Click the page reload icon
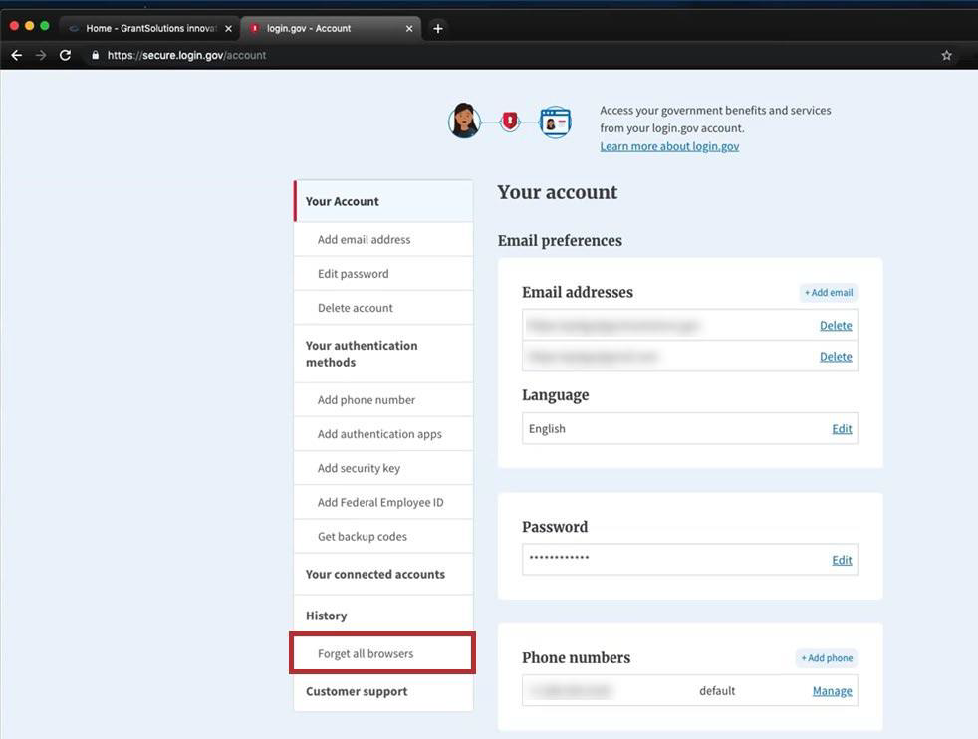978x739 pixels. pyautogui.click(x=65, y=55)
